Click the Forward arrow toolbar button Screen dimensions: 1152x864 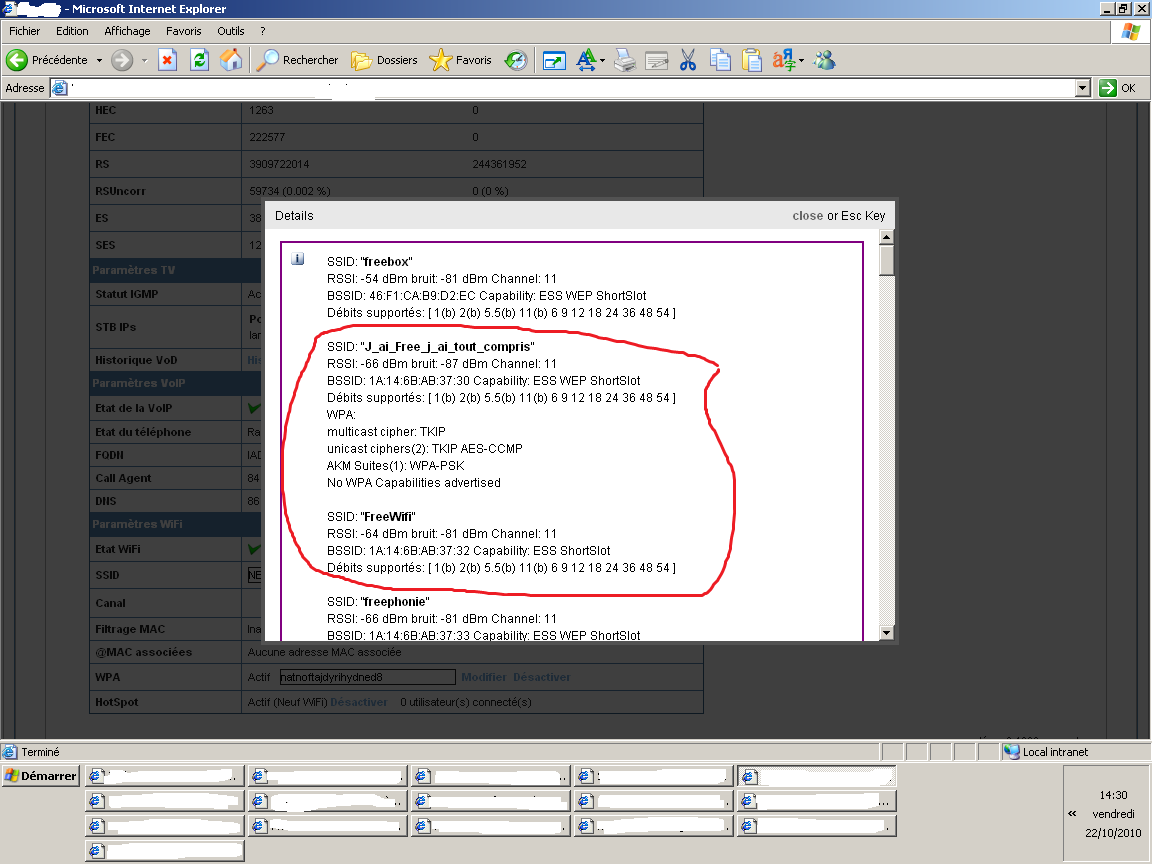(x=122, y=60)
